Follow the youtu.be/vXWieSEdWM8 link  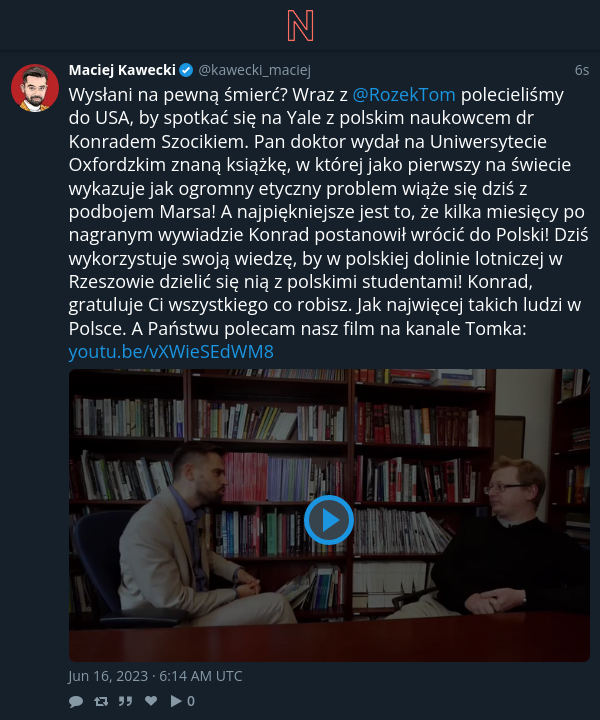click(x=171, y=352)
